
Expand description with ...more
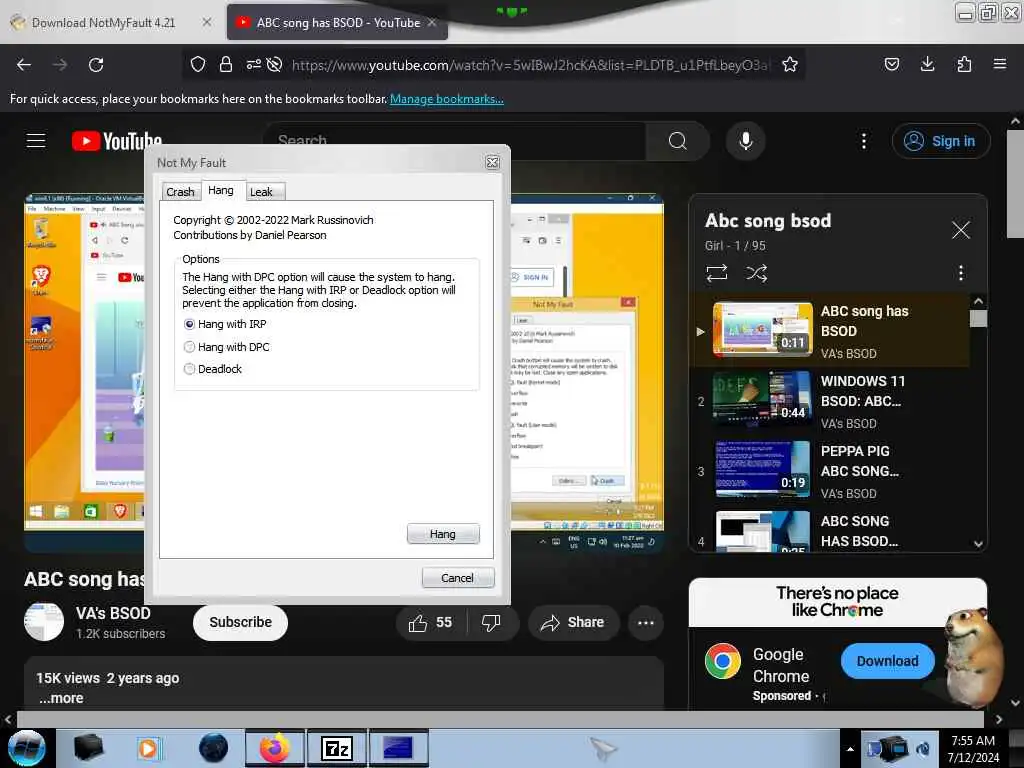(61, 698)
